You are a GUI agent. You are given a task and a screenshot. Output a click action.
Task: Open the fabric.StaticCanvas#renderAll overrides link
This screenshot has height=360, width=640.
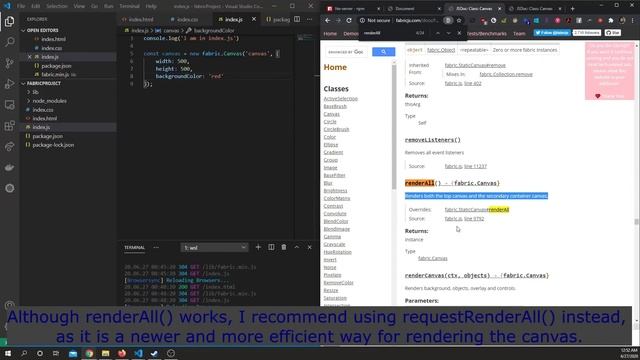[x=477, y=209]
